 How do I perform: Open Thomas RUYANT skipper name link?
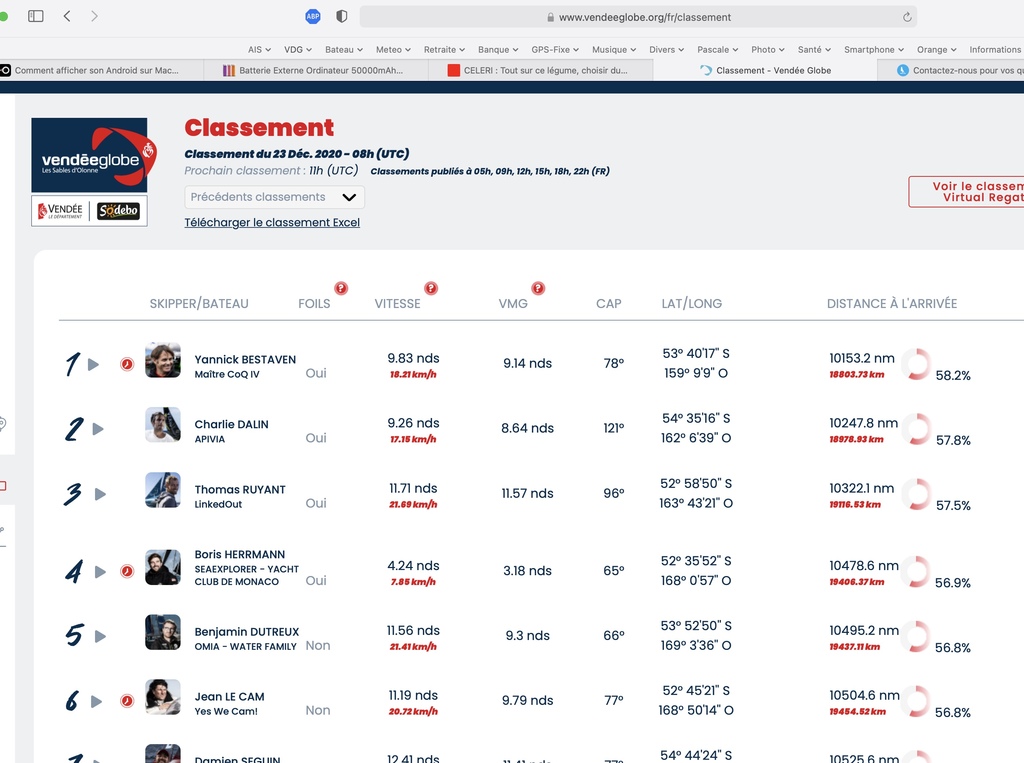(240, 489)
